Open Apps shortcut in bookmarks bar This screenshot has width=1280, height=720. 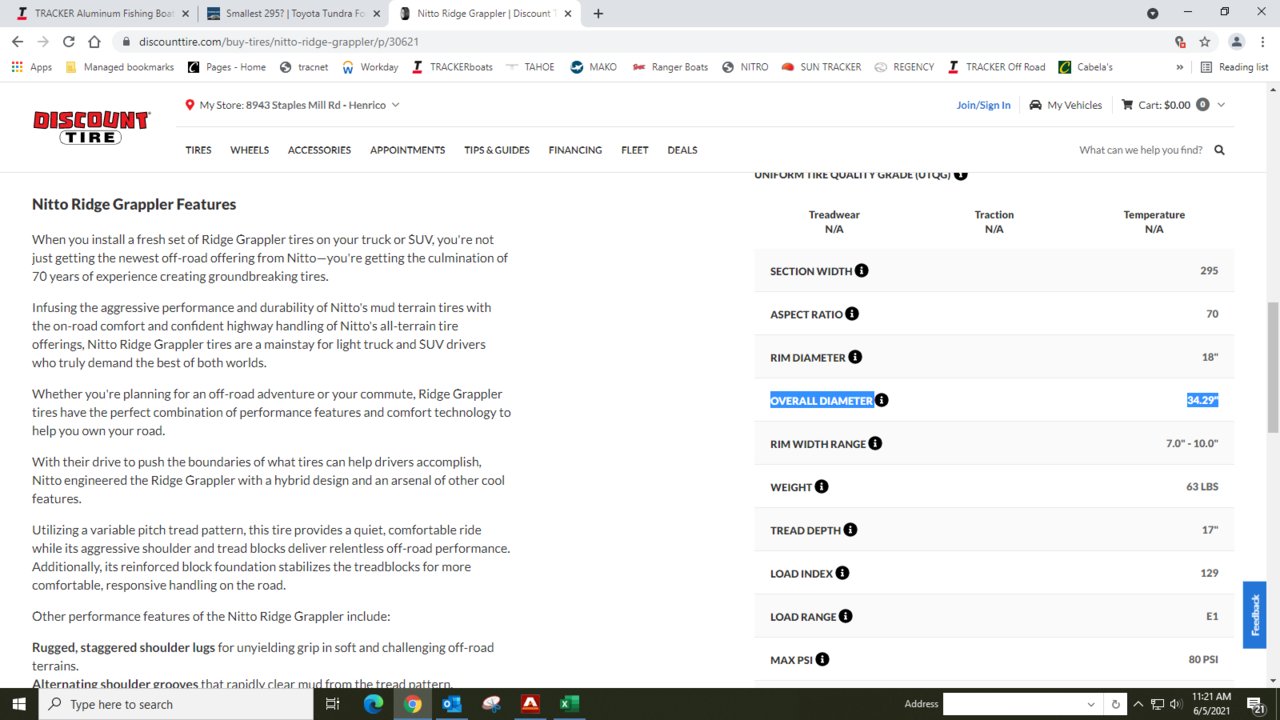(x=32, y=67)
